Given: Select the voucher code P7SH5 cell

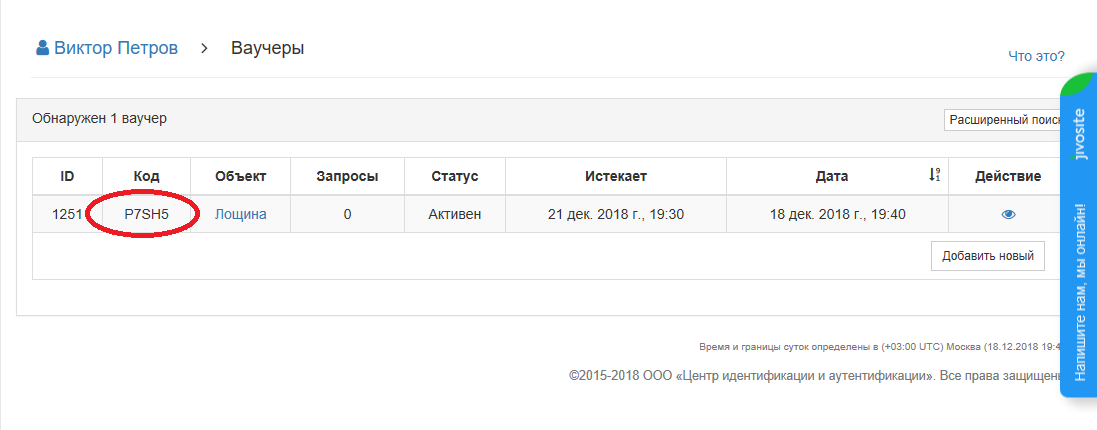Looking at the screenshot, I should [x=146, y=215].
